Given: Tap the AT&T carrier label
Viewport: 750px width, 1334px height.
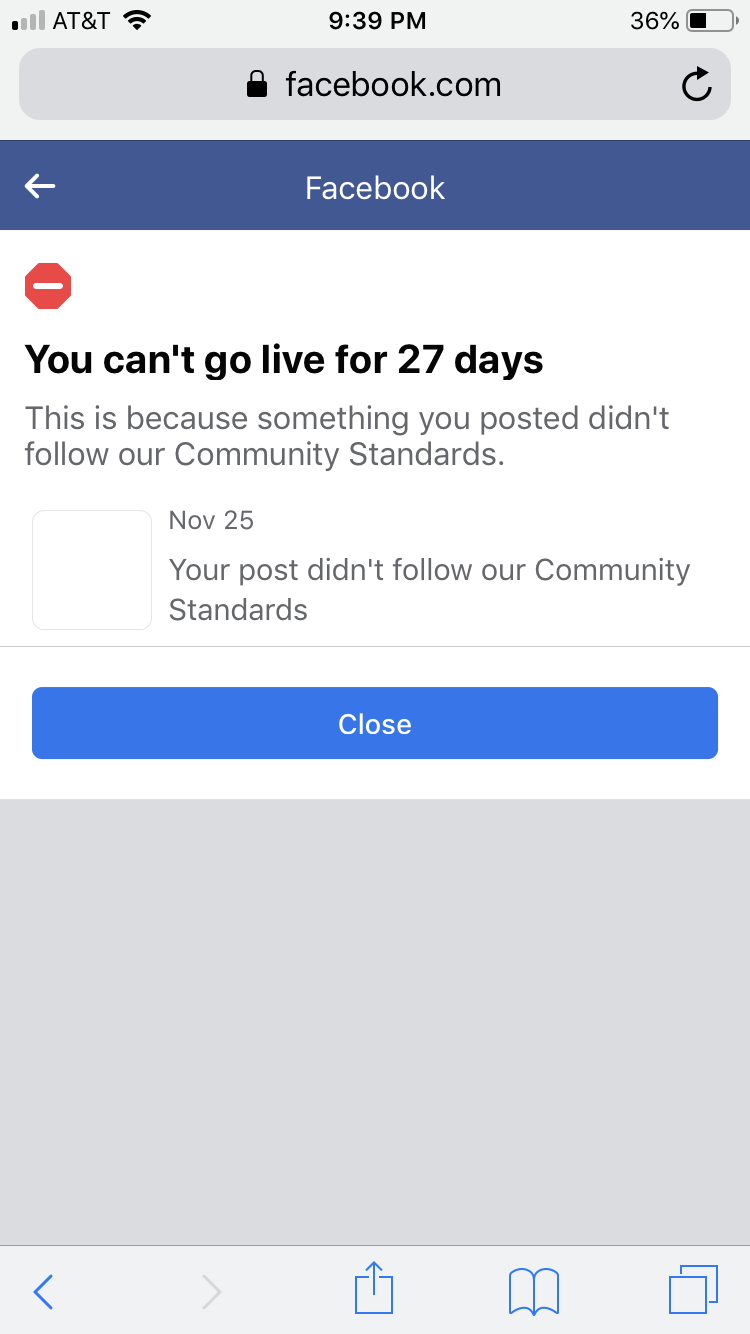Looking at the screenshot, I should tap(81, 21).
